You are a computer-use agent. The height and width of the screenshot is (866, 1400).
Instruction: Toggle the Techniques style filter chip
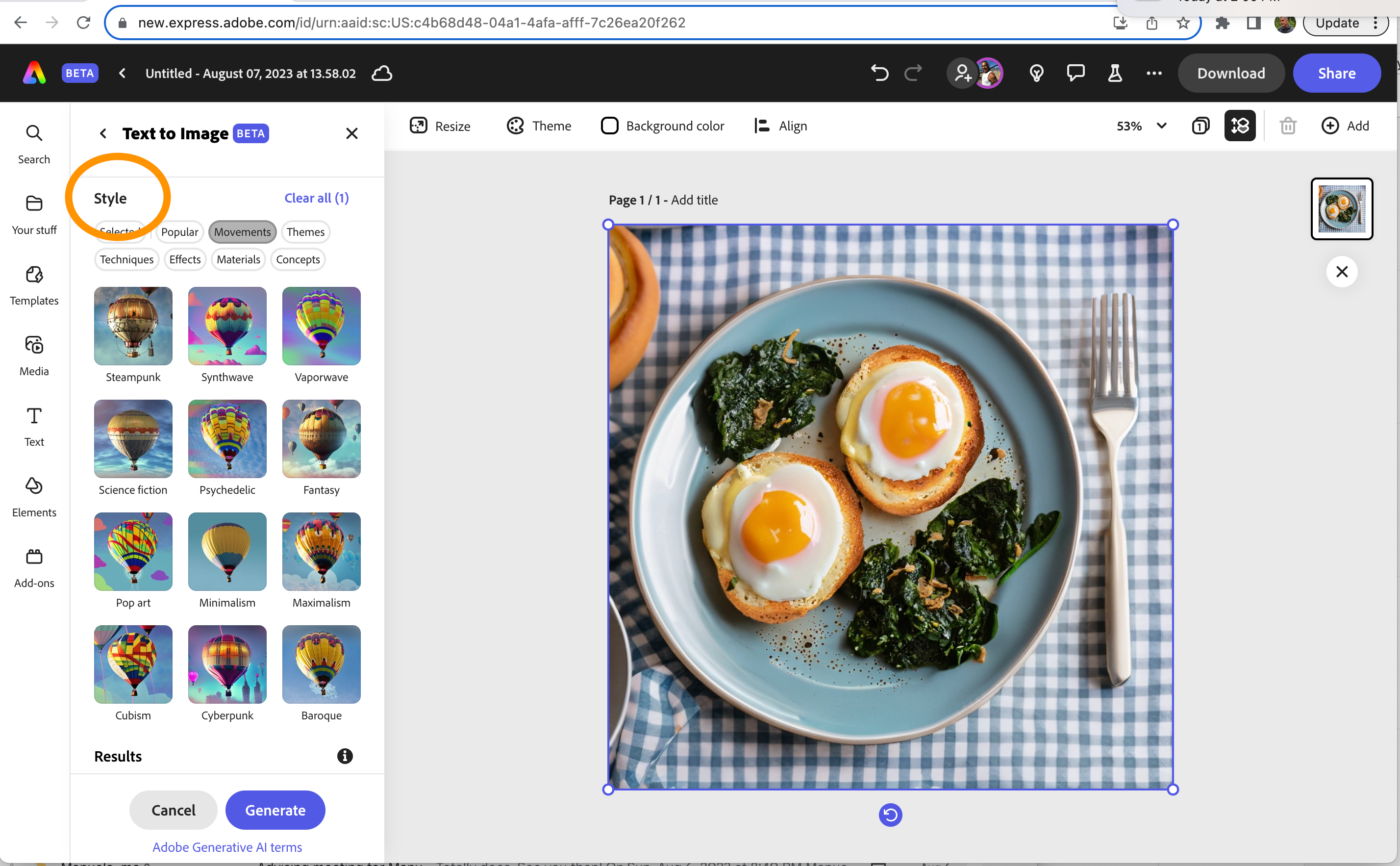(x=126, y=259)
